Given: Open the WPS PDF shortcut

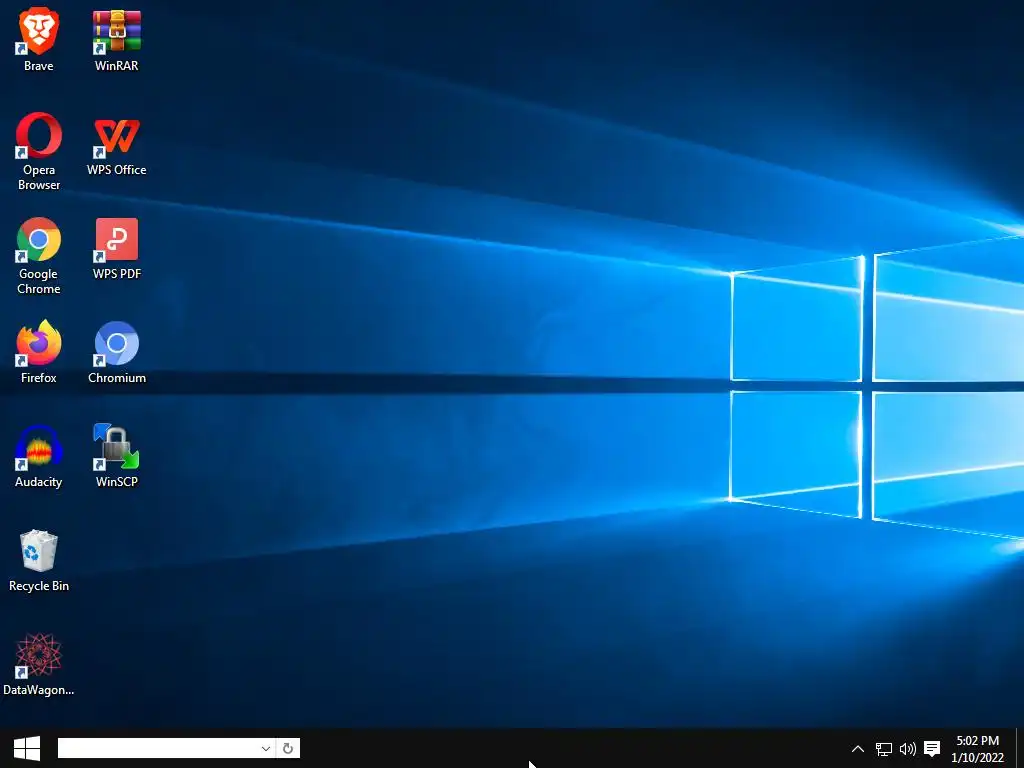Looking at the screenshot, I should point(116,249).
